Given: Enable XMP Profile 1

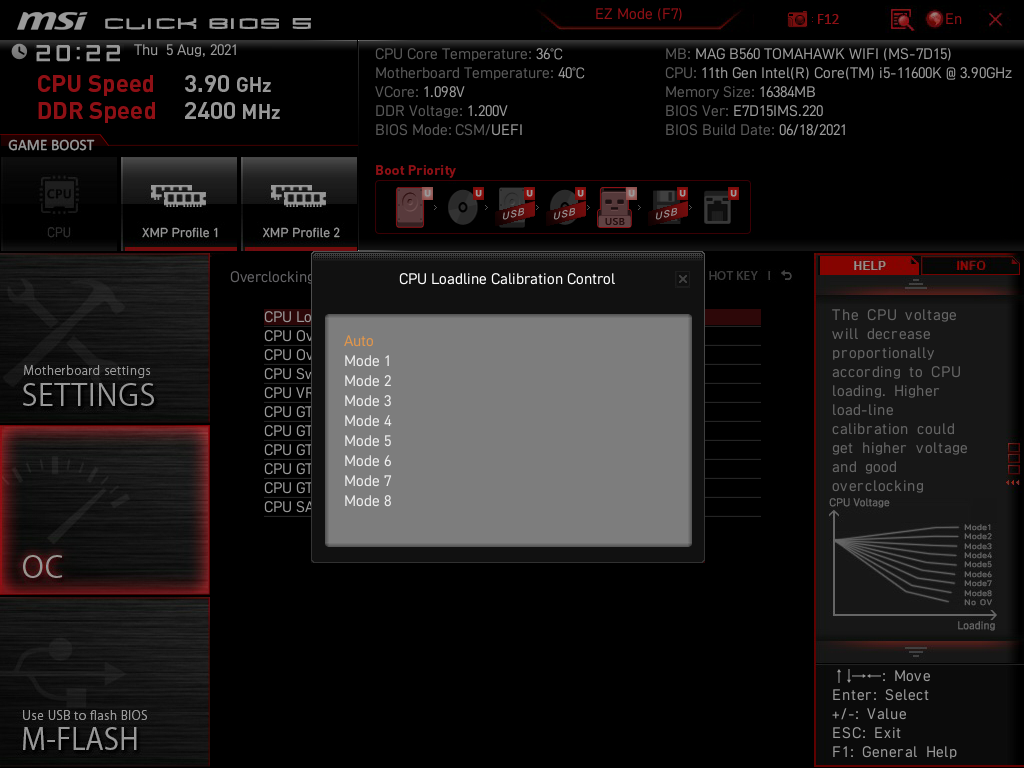Looking at the screenshot, I should [x=180, y=204].
